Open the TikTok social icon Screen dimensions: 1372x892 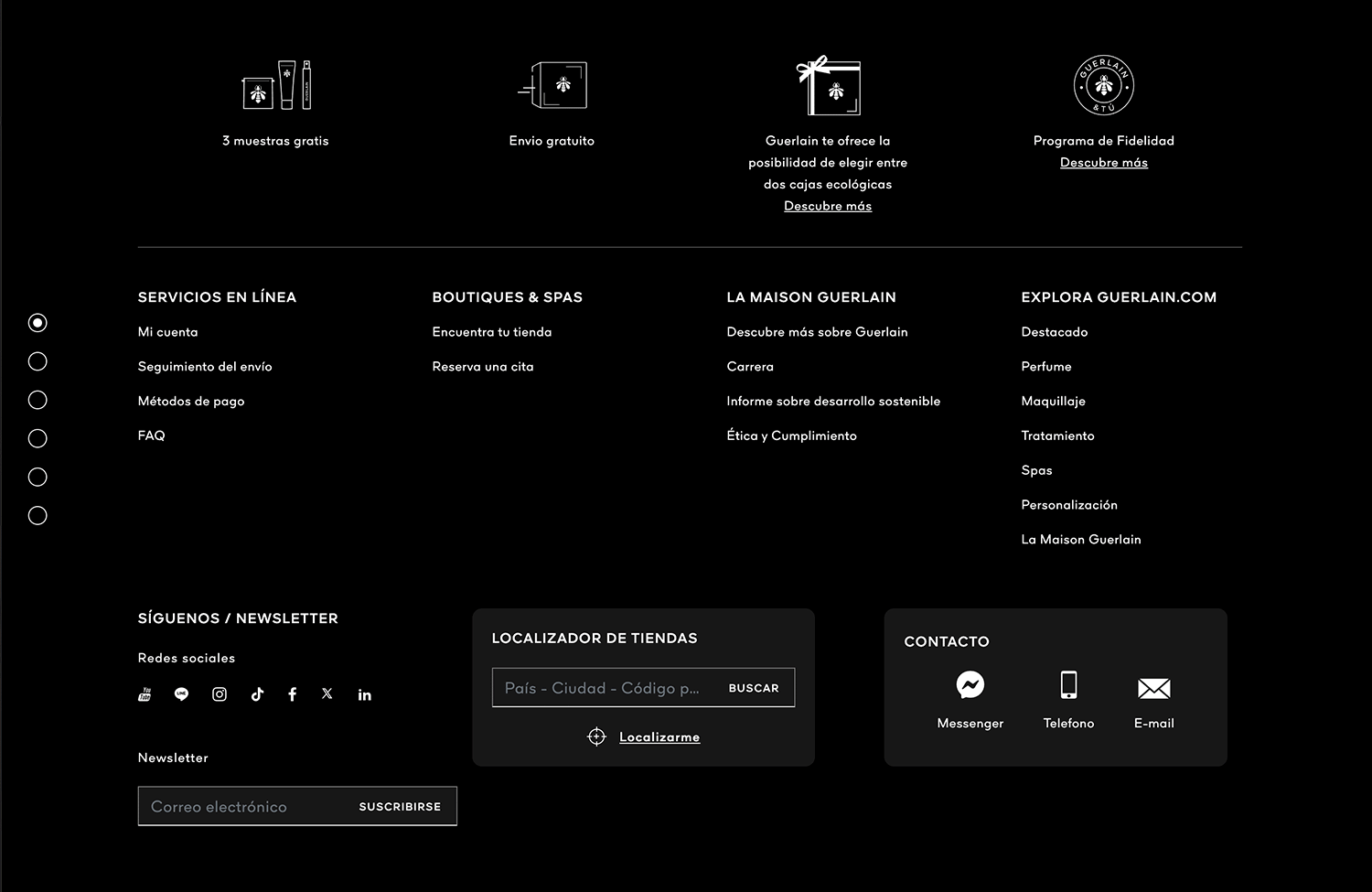257,694
